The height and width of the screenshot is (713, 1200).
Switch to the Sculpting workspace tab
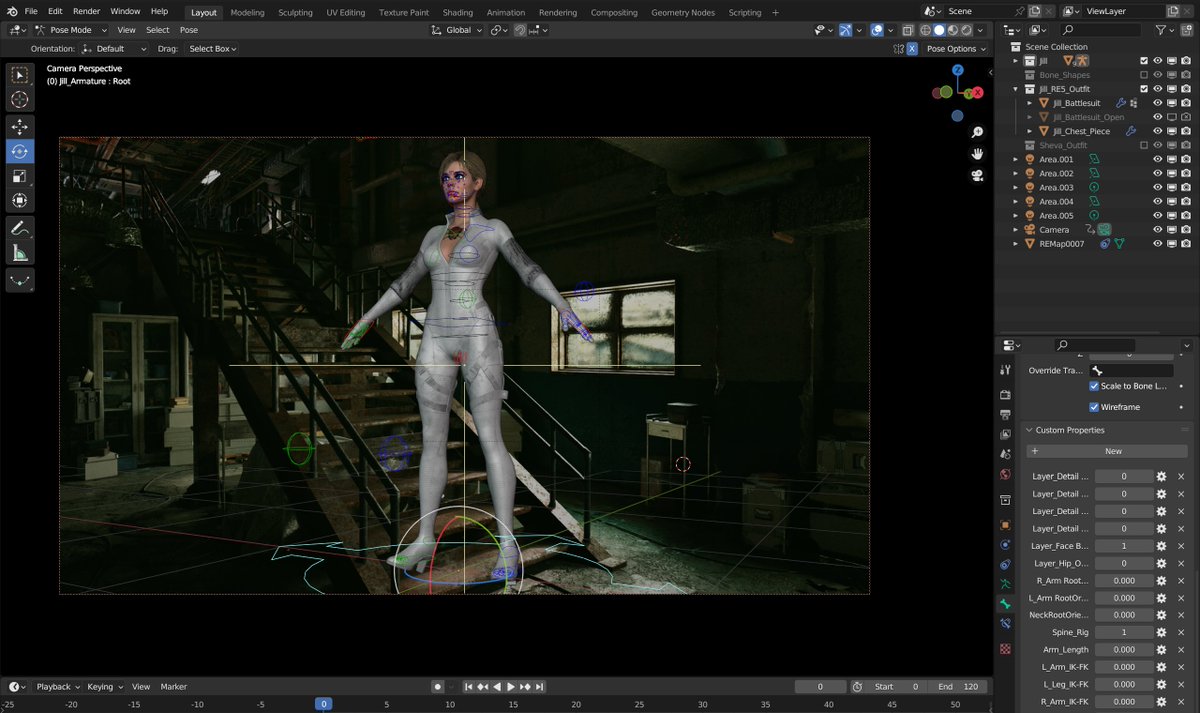295,12
